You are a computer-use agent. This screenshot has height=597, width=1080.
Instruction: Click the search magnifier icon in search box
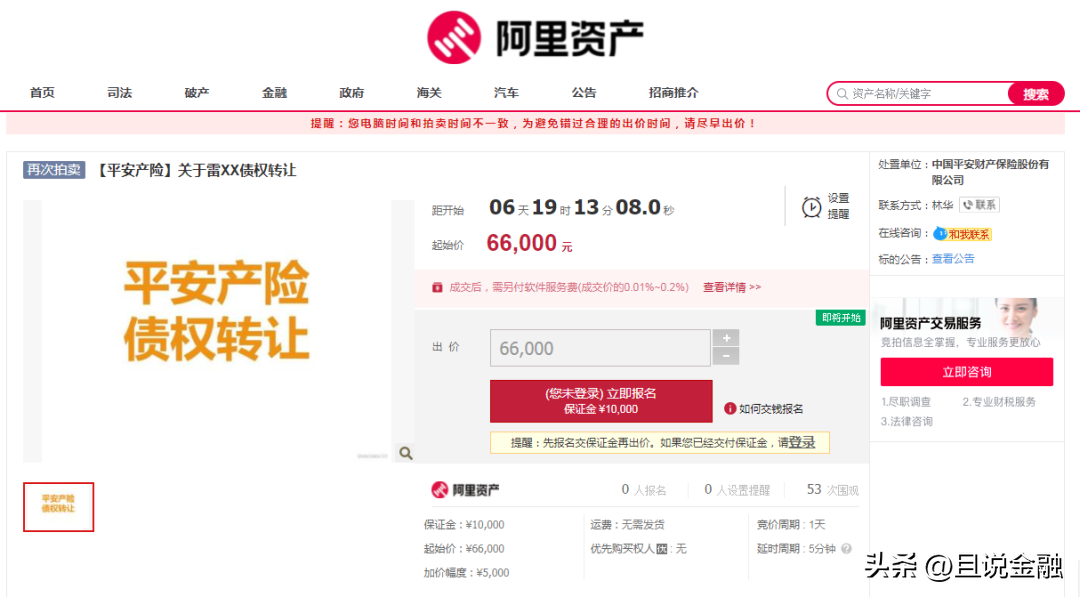click(x=842, y=94)
